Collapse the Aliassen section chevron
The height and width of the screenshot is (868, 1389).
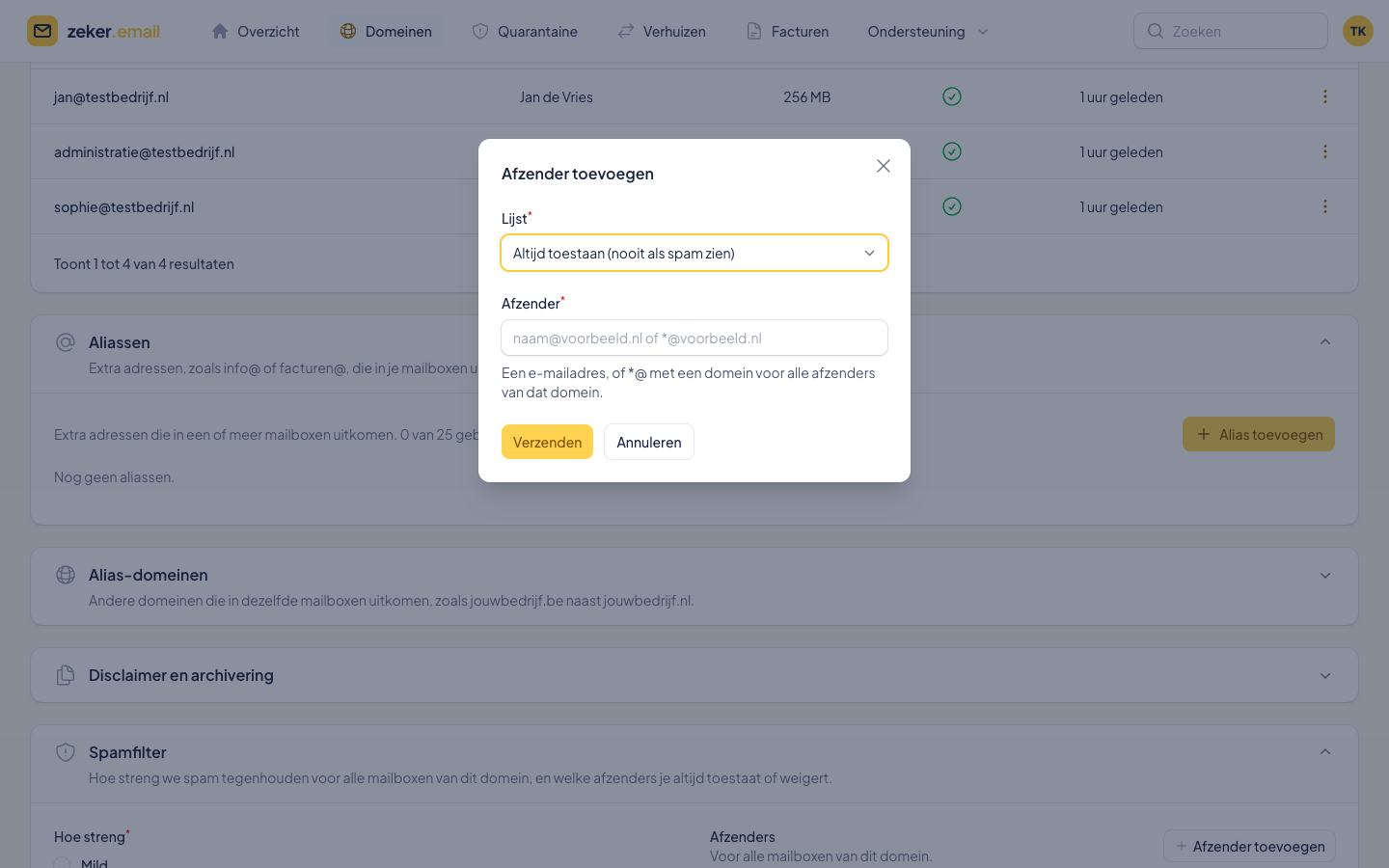[1325, 342]
